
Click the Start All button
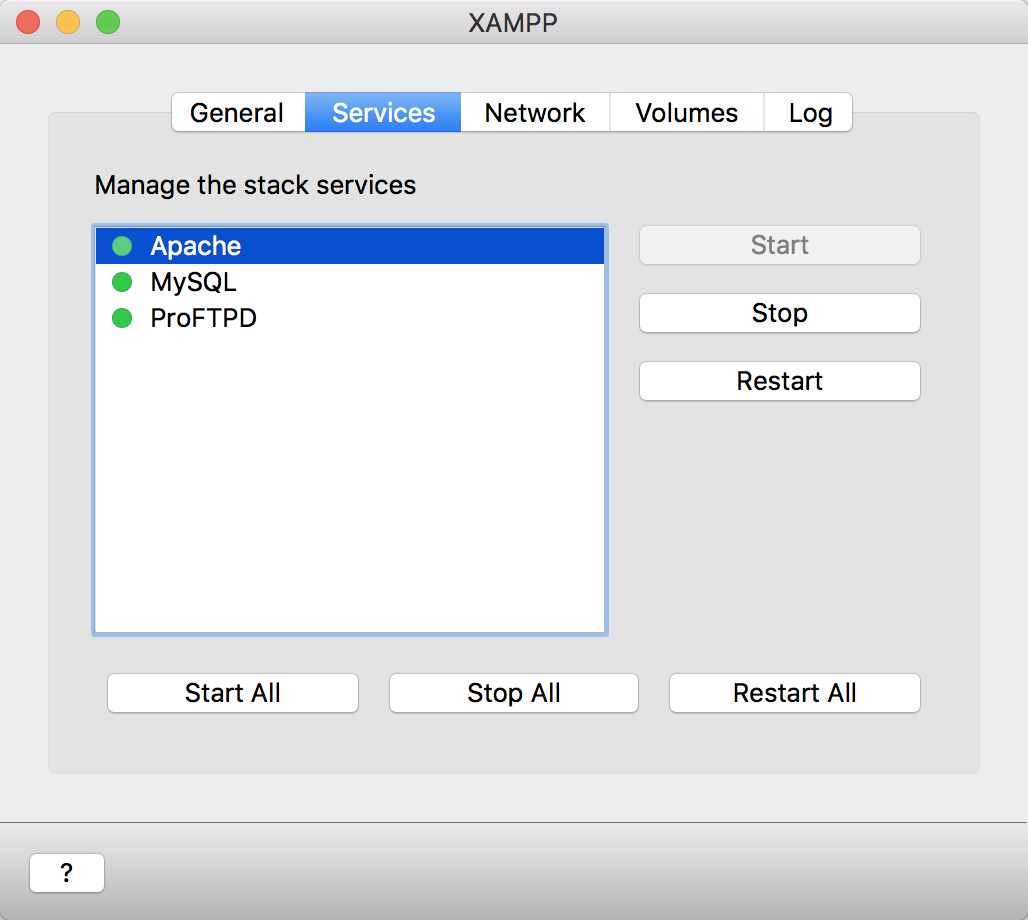pyautogui.click(x=233, y=693)
